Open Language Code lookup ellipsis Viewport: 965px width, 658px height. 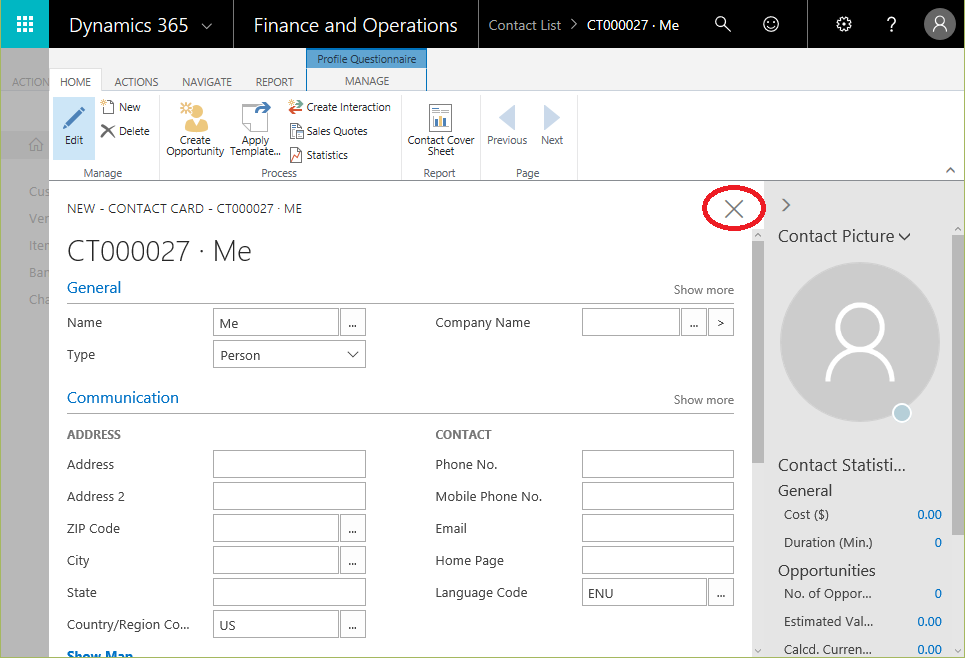pyautogui.click(x=721, y=592)
